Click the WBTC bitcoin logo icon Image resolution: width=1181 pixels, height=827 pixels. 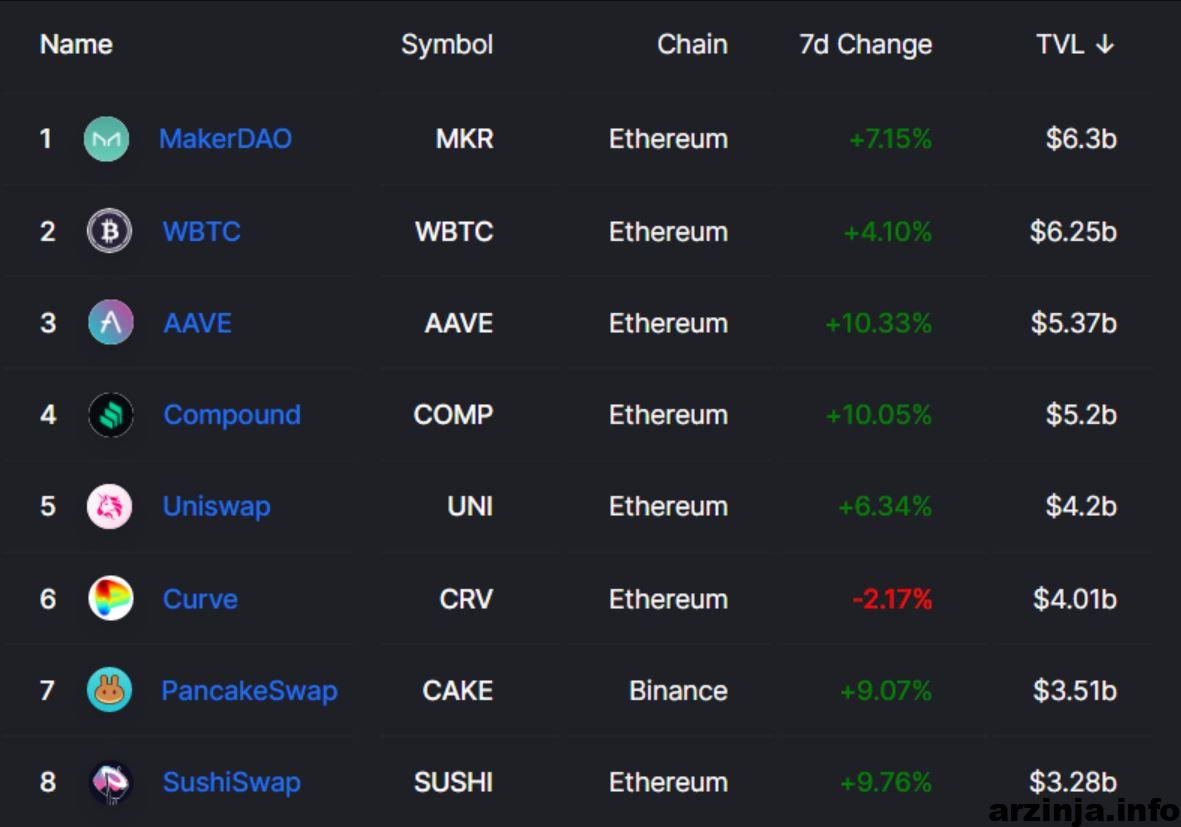109,230
